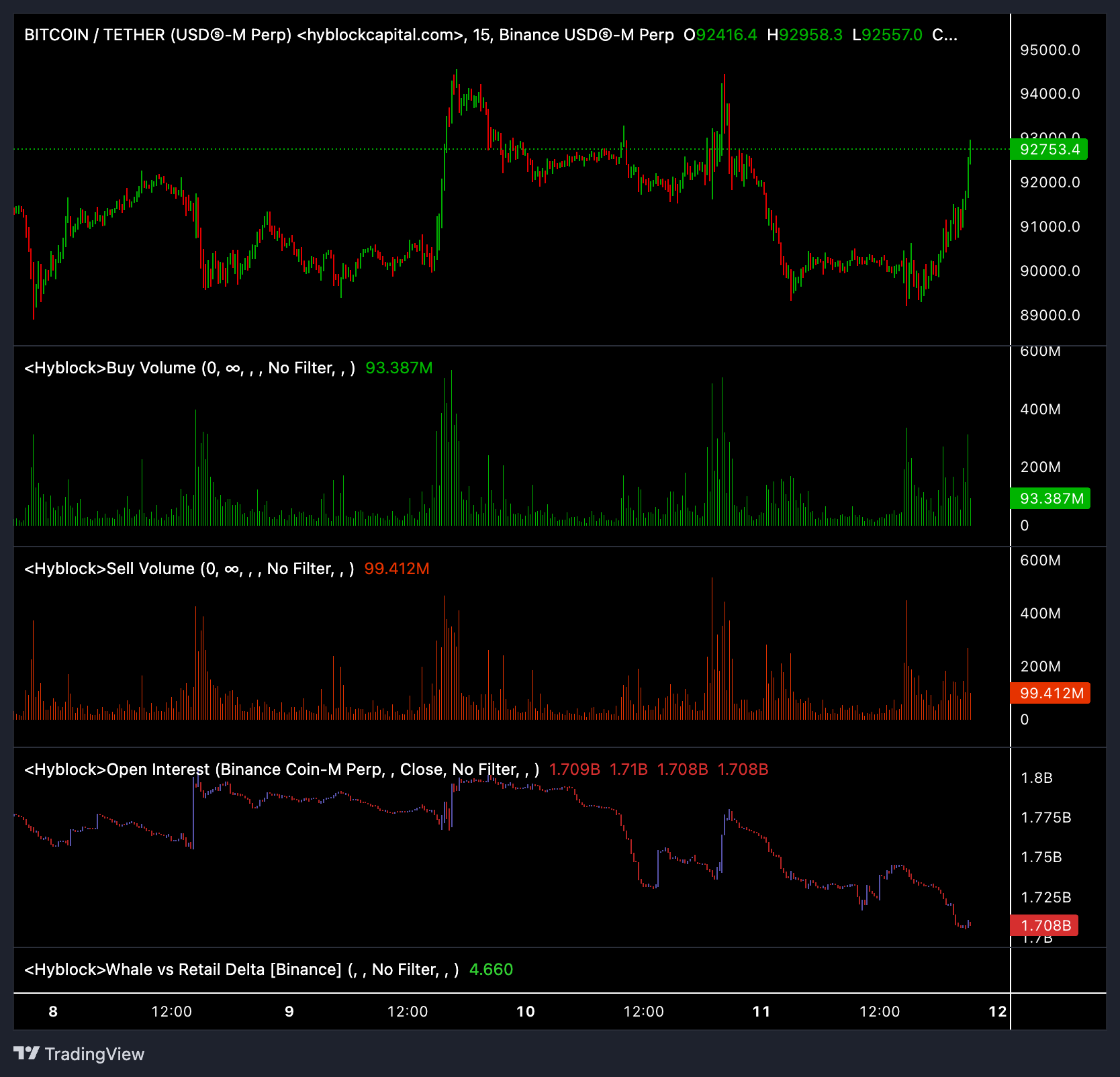Select the Whale vs Retail Delta indicator legend
1120x1077 pixels.
(x=242, y=970)
